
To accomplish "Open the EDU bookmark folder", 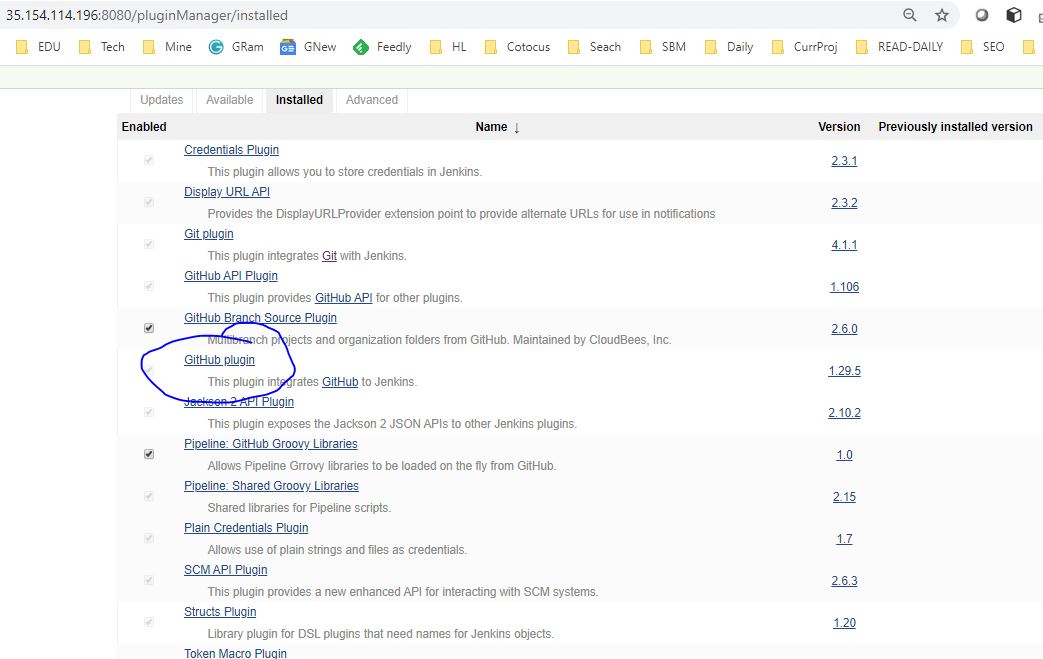I will 39,47.
